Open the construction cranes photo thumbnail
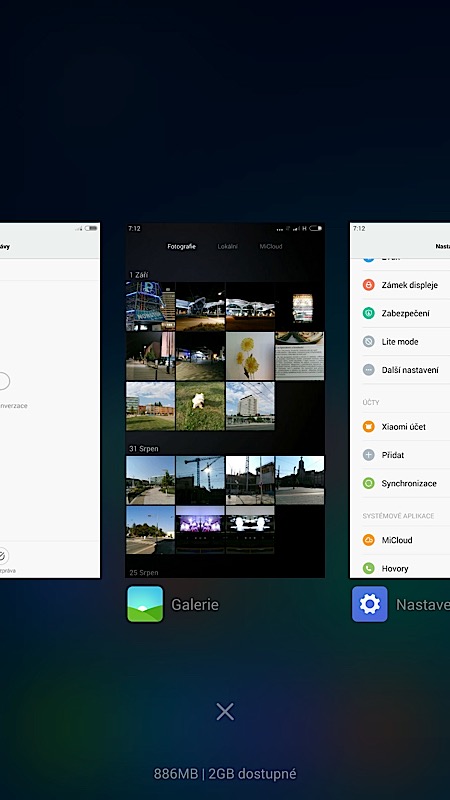This screenshot has width=450, height=800. pos(200,480)
